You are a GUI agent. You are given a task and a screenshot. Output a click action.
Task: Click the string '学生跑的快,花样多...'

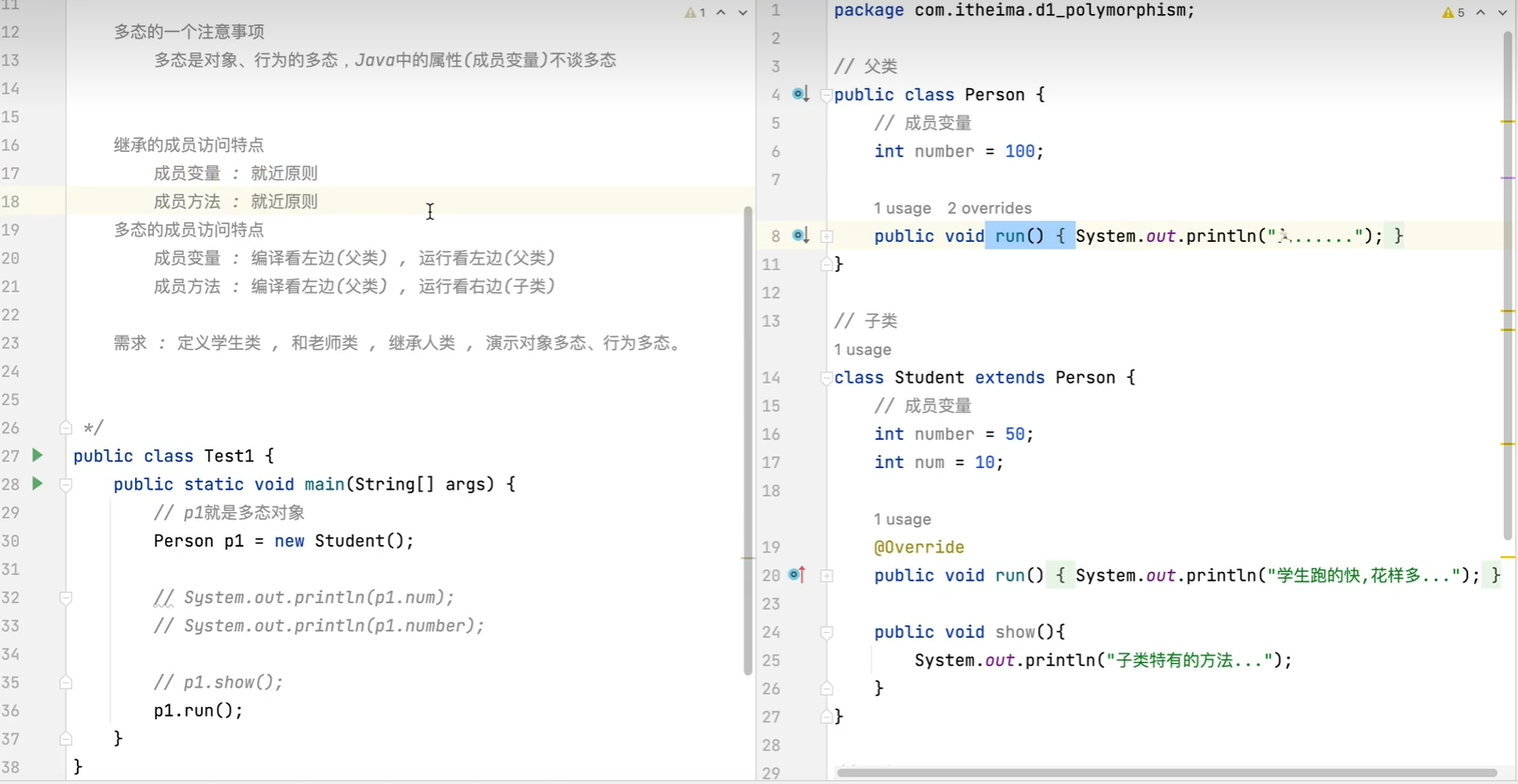coord(1363,576)
